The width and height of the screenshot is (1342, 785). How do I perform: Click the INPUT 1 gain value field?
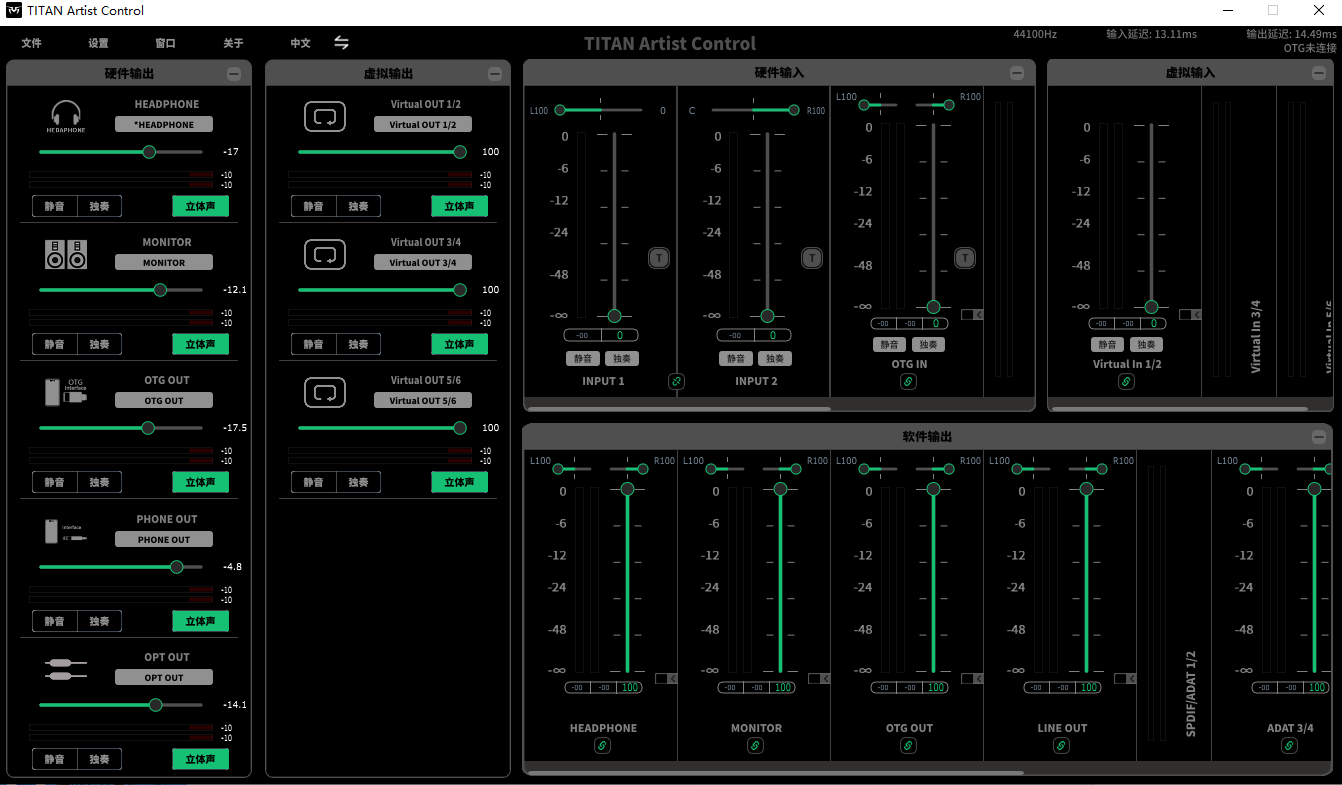click(x=619, y=335)
